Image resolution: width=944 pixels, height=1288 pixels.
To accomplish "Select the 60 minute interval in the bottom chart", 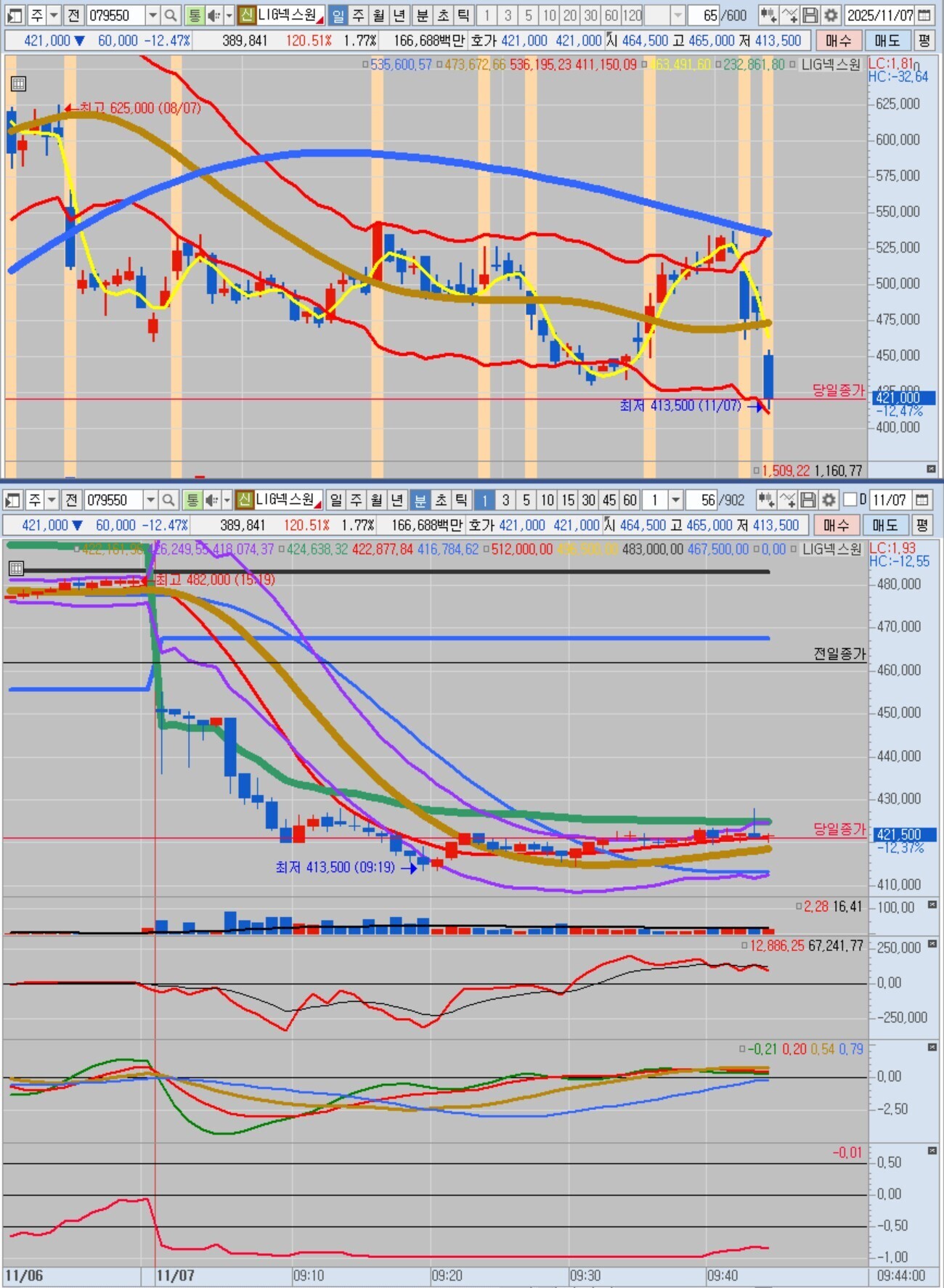I will pyautogui.click(x=630, y=500).
